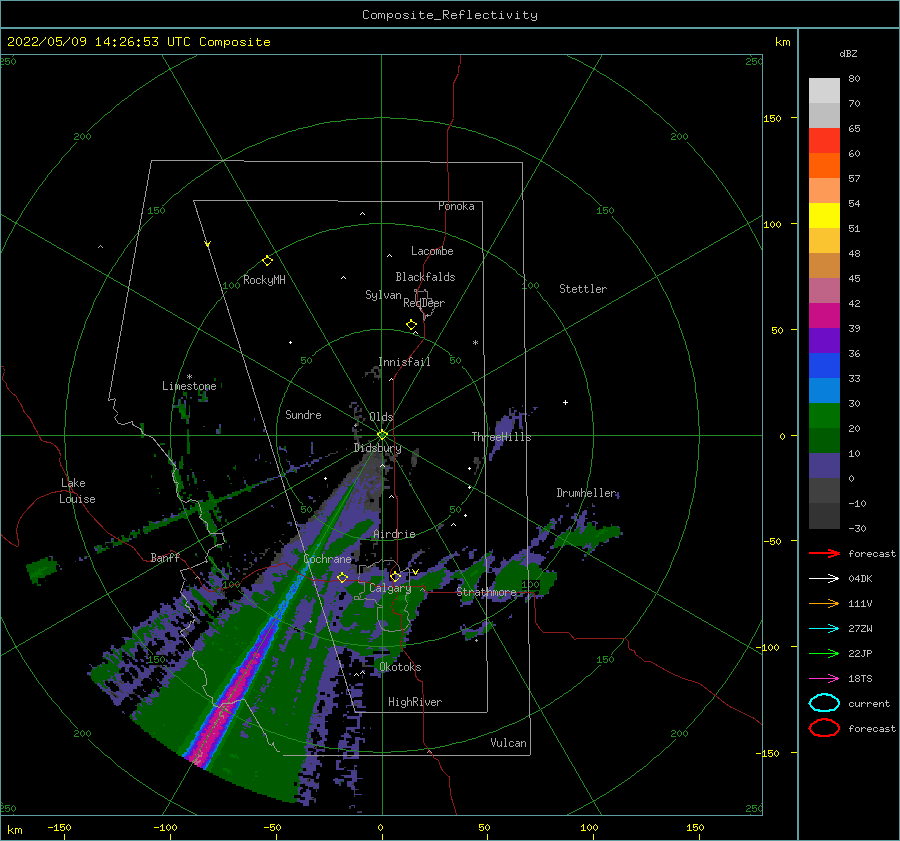Select the 30 dBZ light blue swatch
900x841 pixels.
tap(824, 390)
